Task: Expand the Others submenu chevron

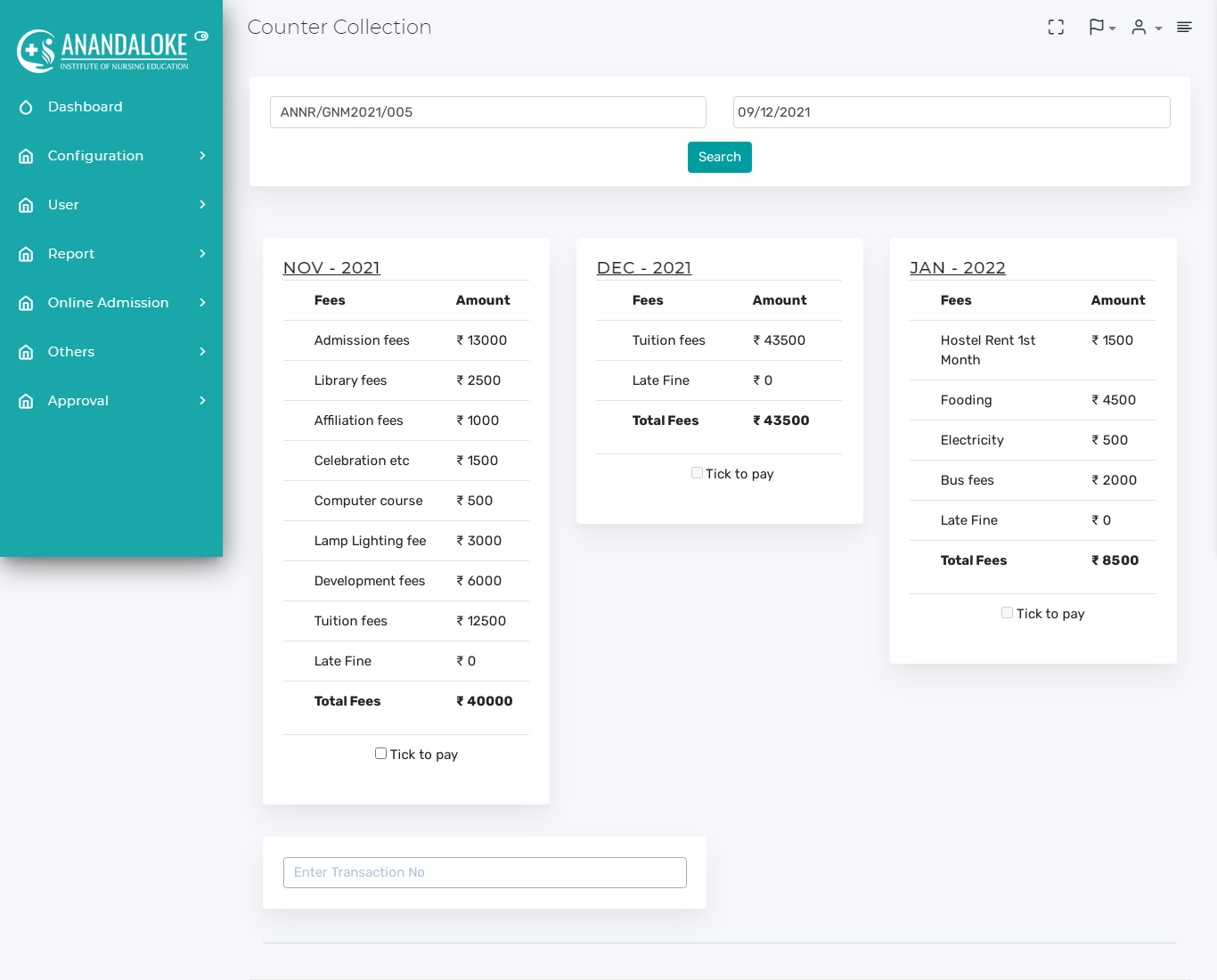Action: point(202,352)
